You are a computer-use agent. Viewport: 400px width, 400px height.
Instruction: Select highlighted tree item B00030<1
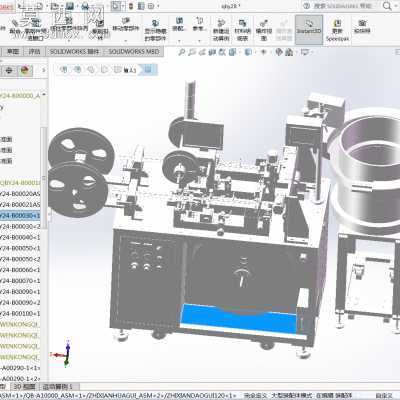point(20,216)
